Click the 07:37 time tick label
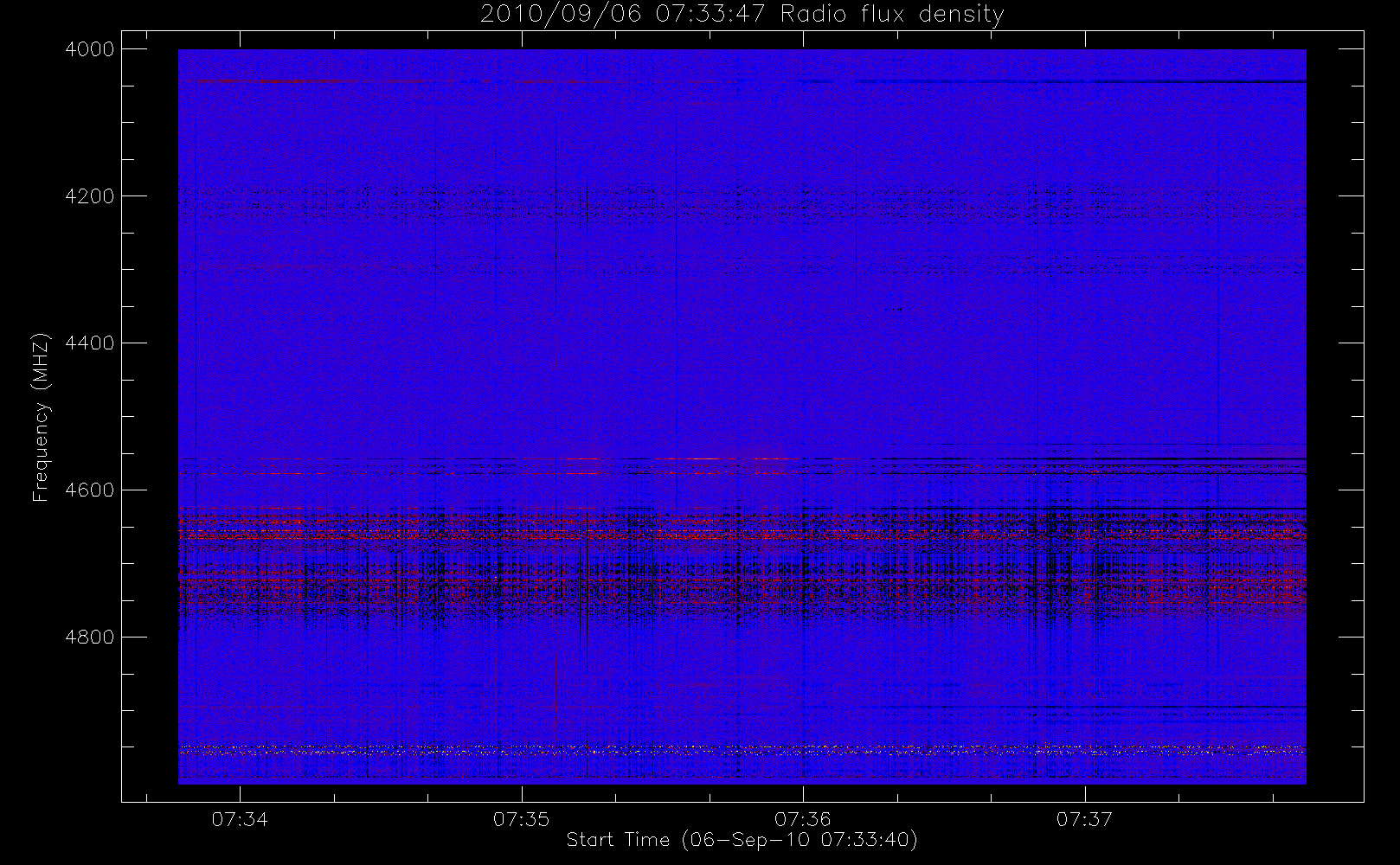This screenshot has width=1400, height=865. pyautogui.click(x=1084, y=819)
